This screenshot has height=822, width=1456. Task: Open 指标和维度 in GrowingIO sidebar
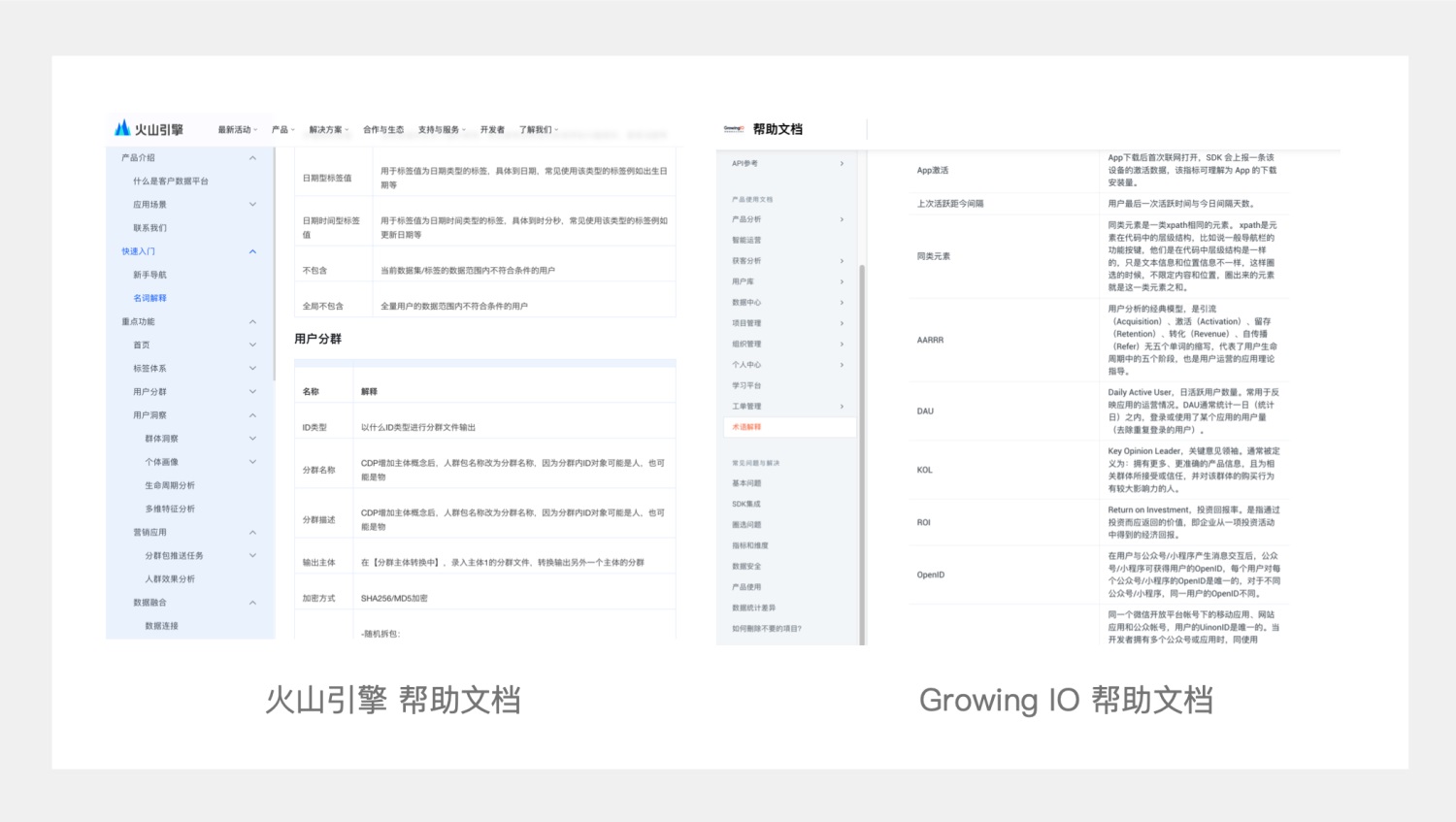[750, 545]
